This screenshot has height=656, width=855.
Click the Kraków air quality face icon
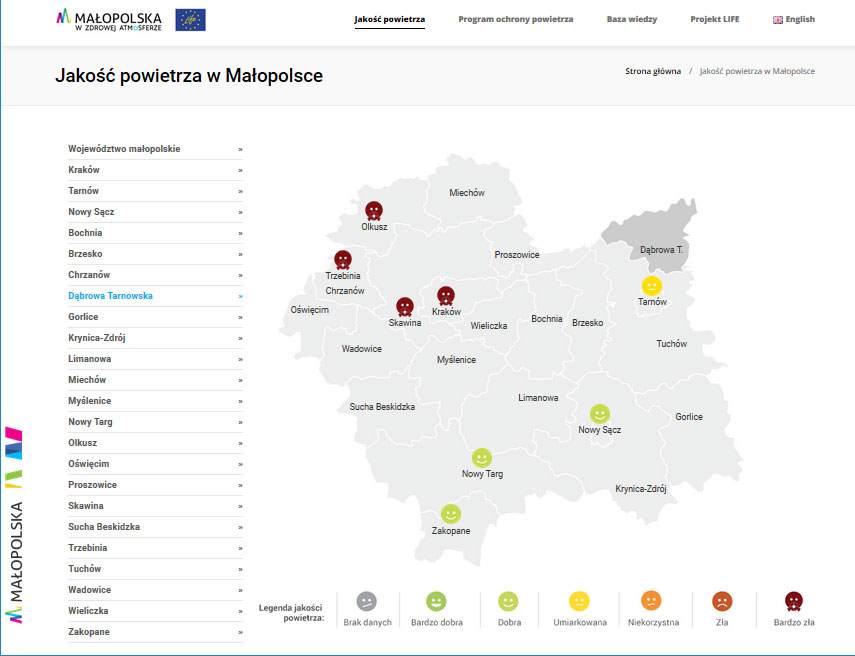point(446,295)
